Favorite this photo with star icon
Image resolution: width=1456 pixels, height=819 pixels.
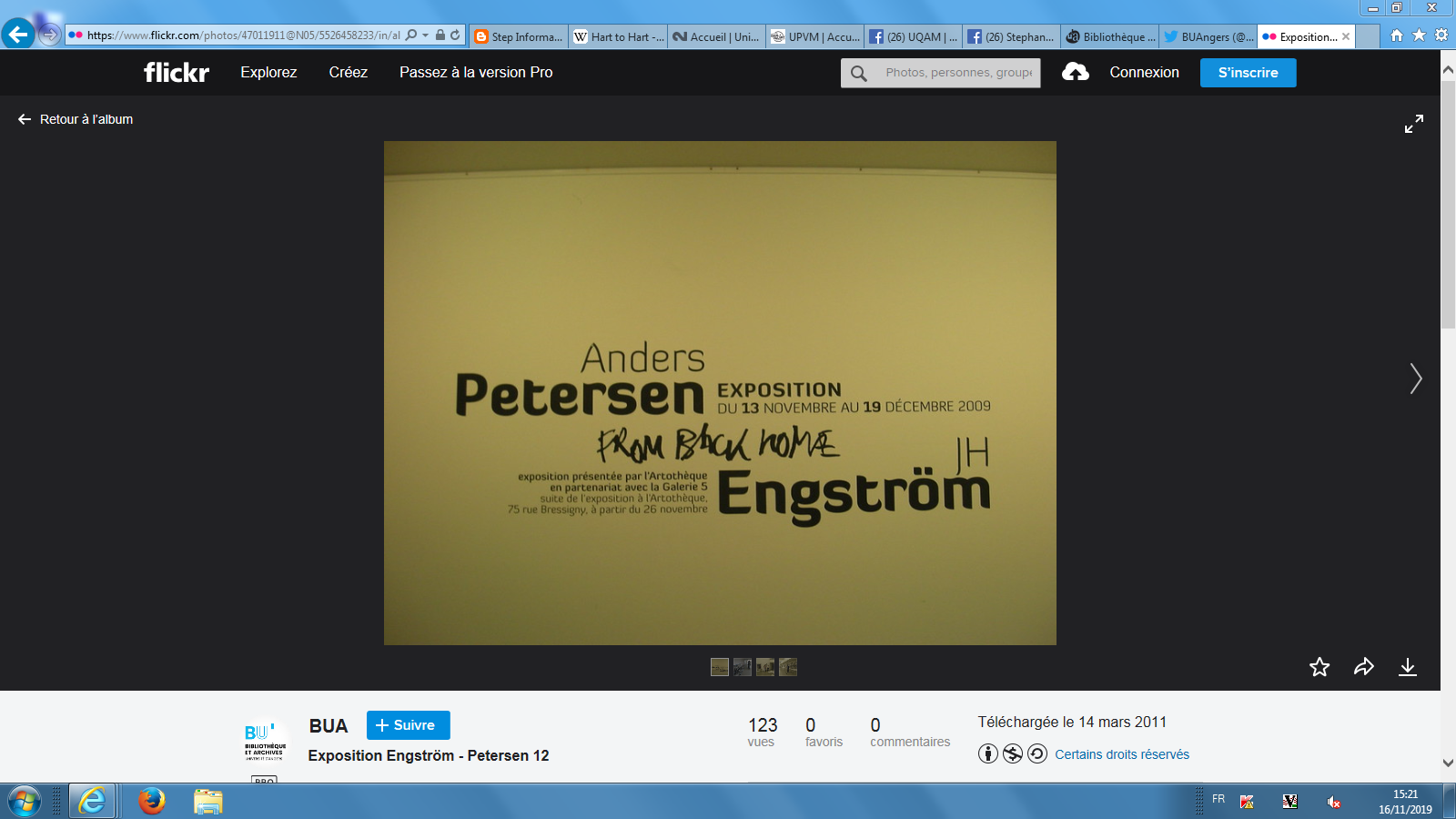point(1319,667)
